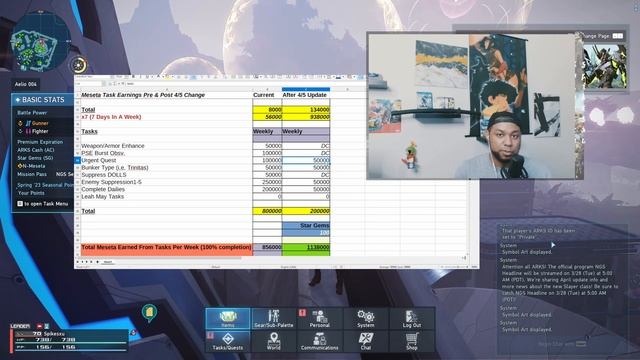The image size is (640, 360).
Task: Click the spreadsheet formula input bar
Action: (x=245, y=84)
